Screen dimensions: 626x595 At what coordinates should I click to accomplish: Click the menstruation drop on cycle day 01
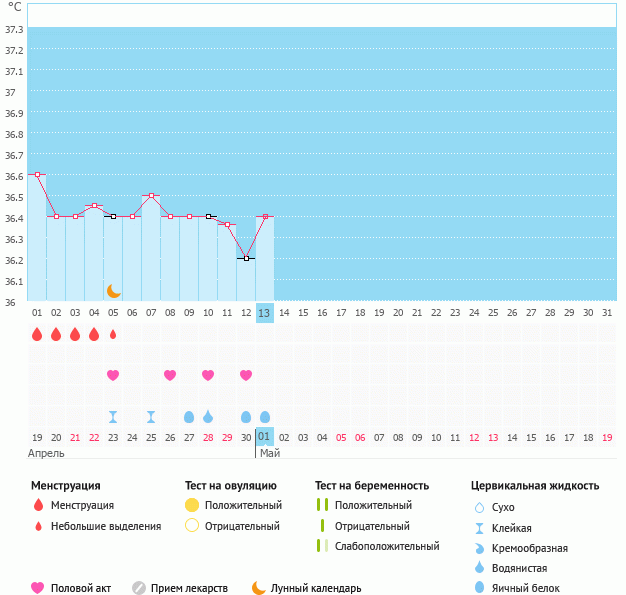click(x=37, y=334)
